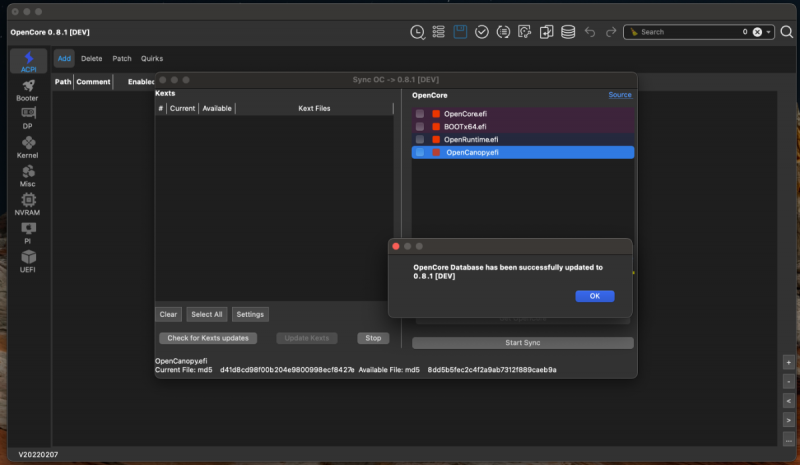The width and height of the screenshot is (800, 465).
Task: Switch to the Patch tab
Action: coord(122,59)
